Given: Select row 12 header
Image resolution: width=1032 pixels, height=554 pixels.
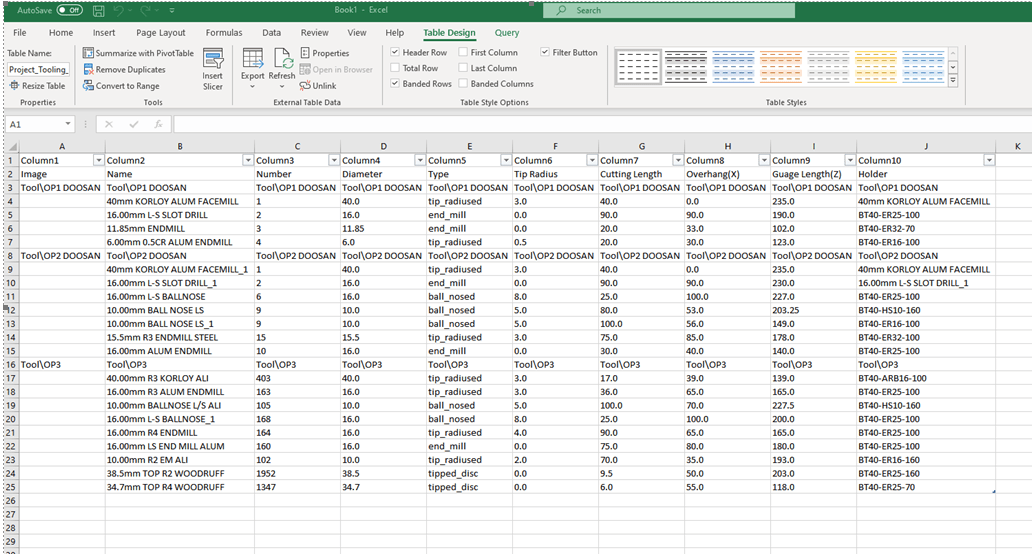Looking at the screenshot, I should 11,310.
